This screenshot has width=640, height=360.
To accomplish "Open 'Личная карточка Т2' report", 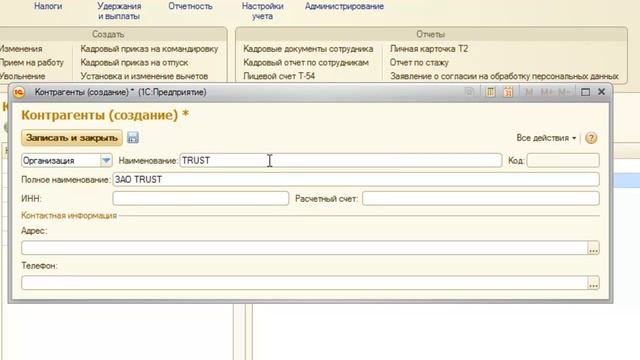I will (x=429, y=49).
